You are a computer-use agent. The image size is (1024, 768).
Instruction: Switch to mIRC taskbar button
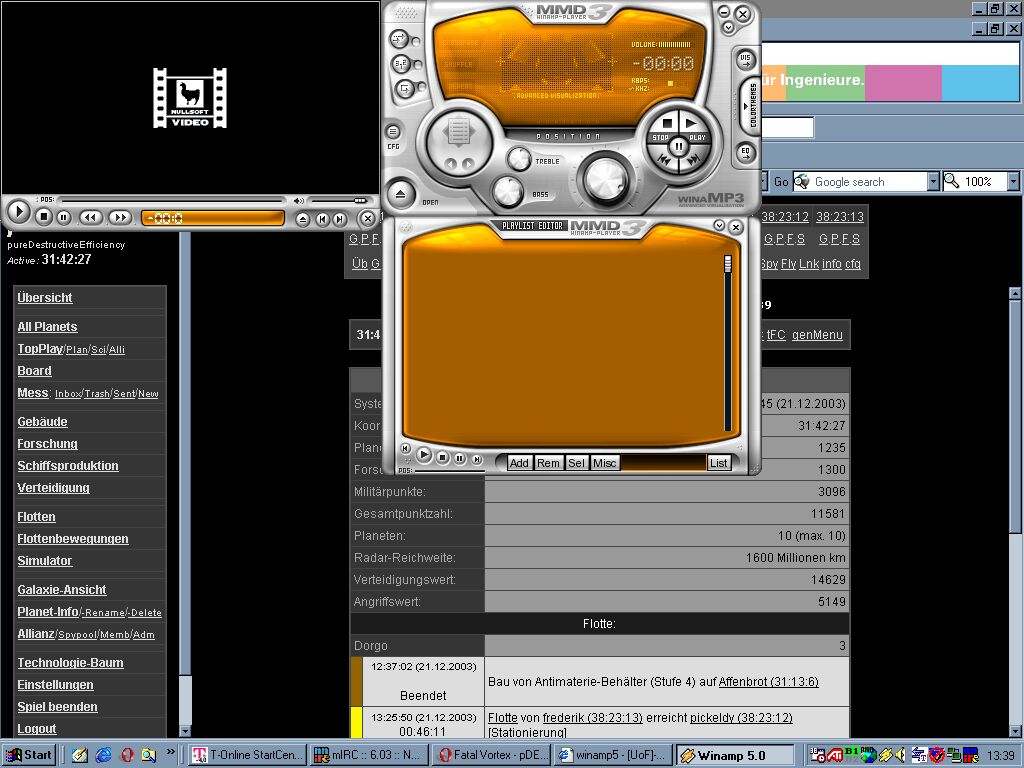[368, 755]
